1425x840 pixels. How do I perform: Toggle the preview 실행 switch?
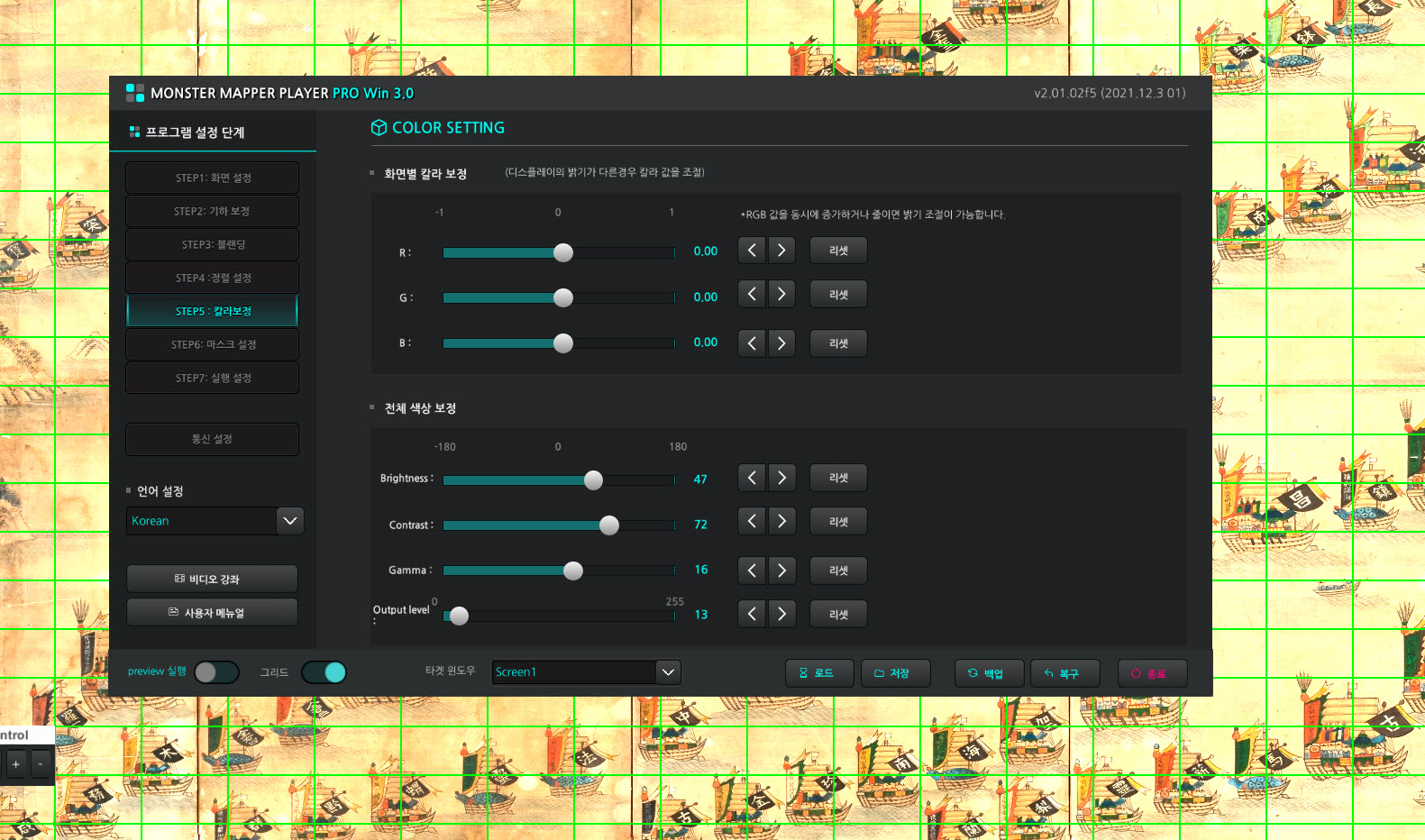[216, 672]
